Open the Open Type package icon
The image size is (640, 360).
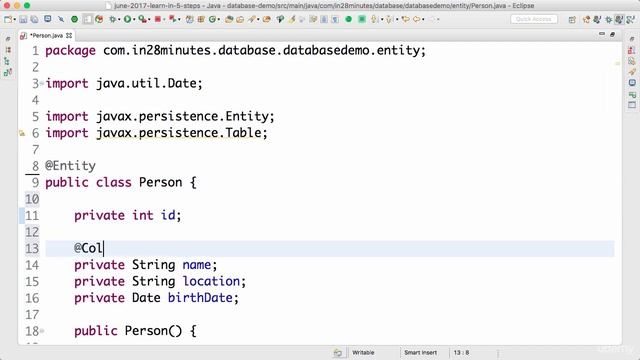pyautogui.click(x=229, y=19)
